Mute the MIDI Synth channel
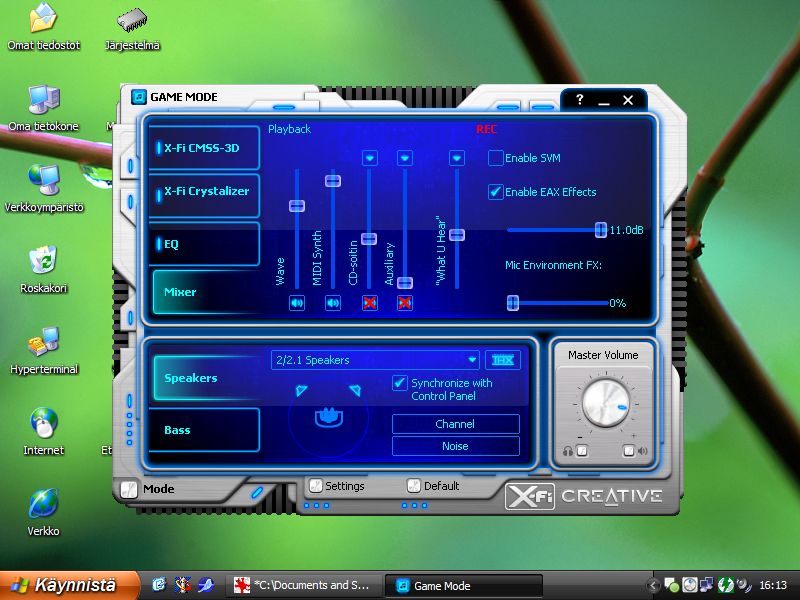This screenshot has width=800, height=600. (333, 303)
